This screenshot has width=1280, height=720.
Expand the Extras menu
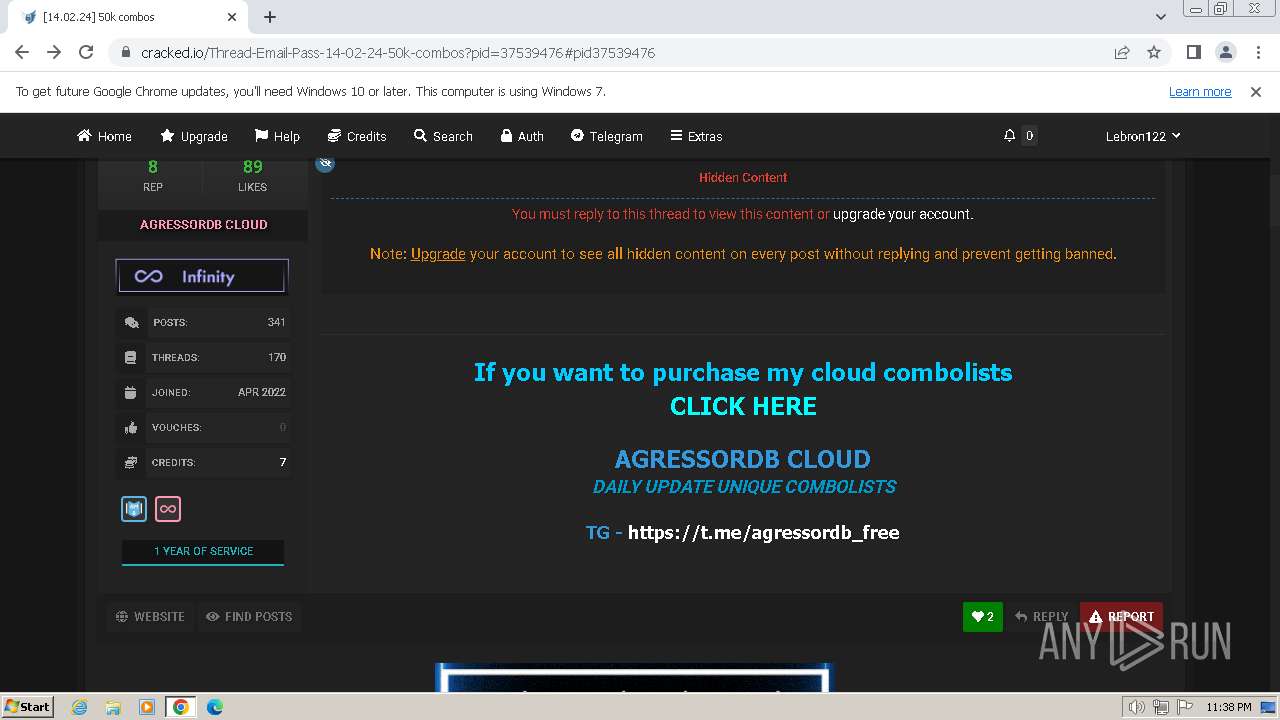pos(696,136)
